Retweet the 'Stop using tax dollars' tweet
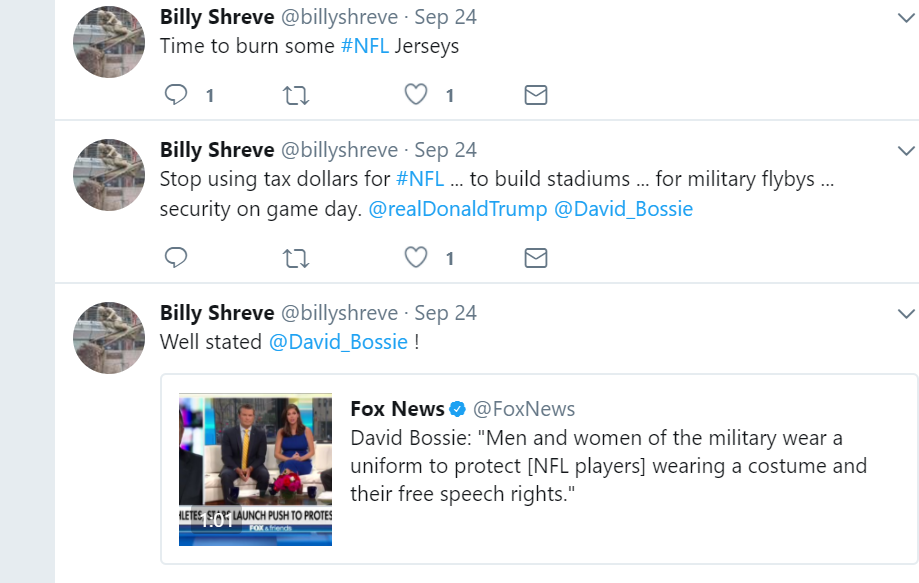The width and height of the screenshot is (919, 583). [296, 258]
